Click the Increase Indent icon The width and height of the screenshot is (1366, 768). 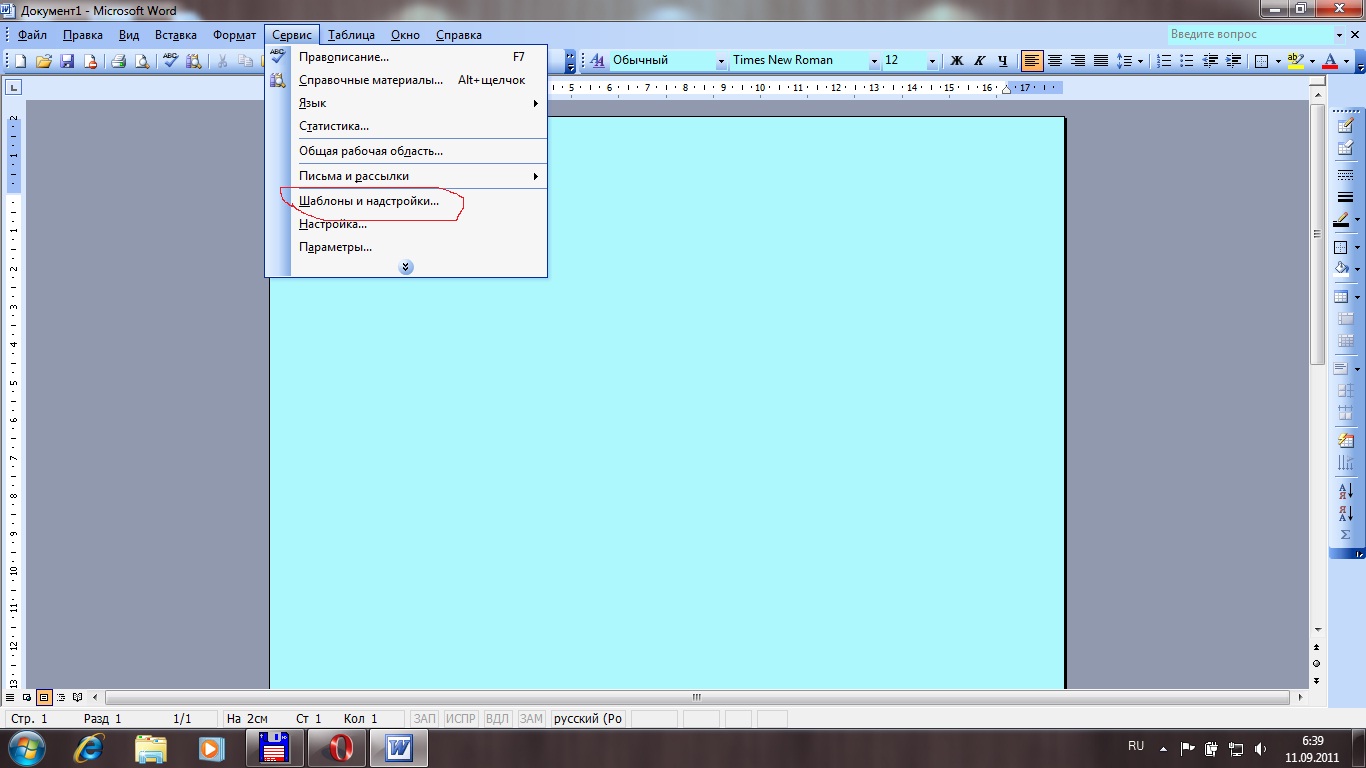pyautogui.click(x=1234, y=61)
